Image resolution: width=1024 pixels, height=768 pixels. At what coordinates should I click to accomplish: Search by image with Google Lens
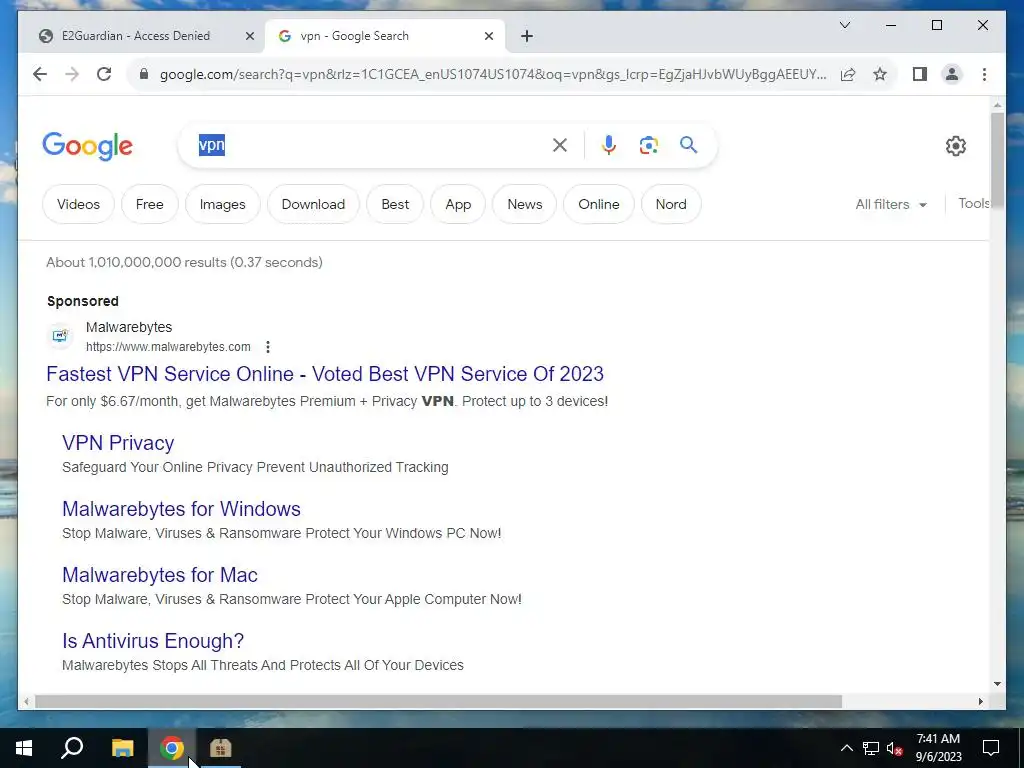(648, 145)
